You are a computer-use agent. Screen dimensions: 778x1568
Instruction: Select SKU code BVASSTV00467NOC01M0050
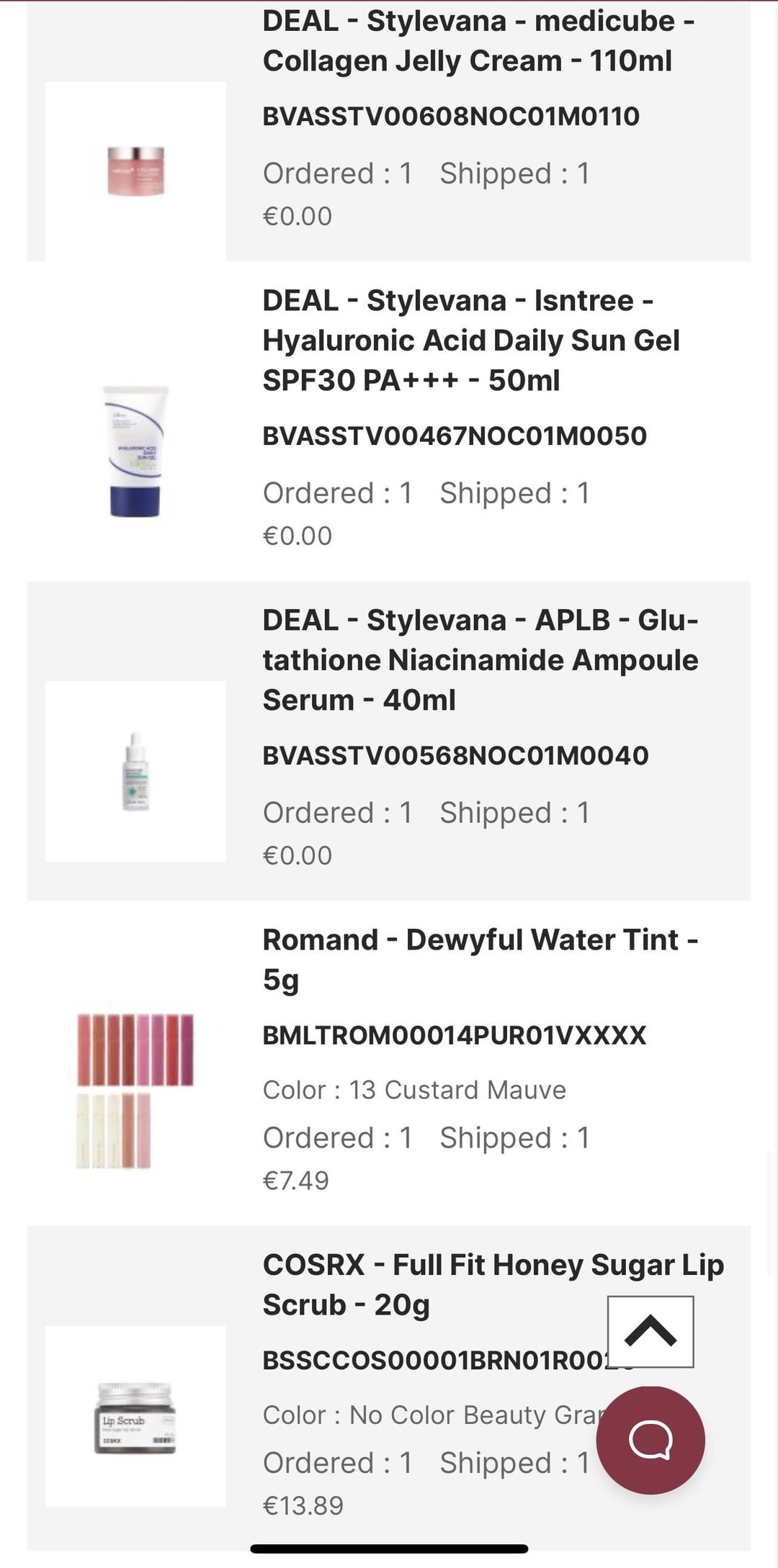pos(455,436)
